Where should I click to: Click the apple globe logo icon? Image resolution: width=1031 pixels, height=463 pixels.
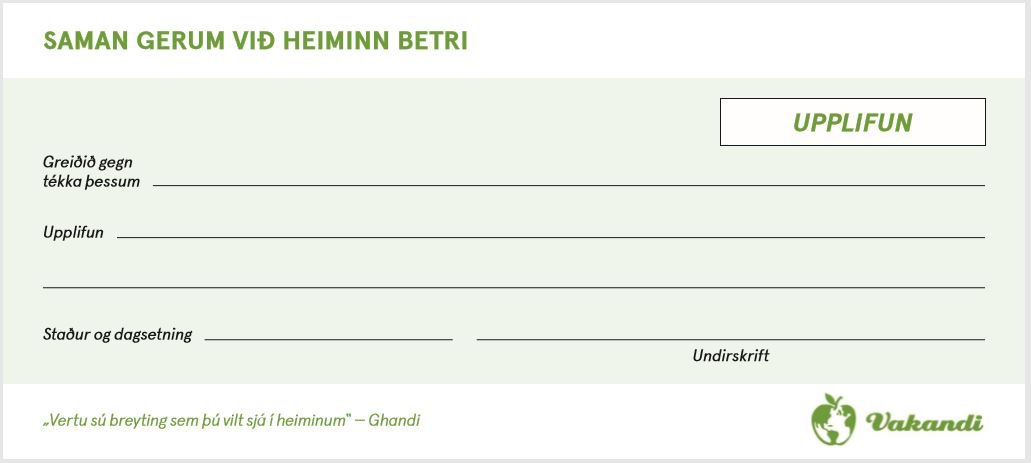coord(834,420)
